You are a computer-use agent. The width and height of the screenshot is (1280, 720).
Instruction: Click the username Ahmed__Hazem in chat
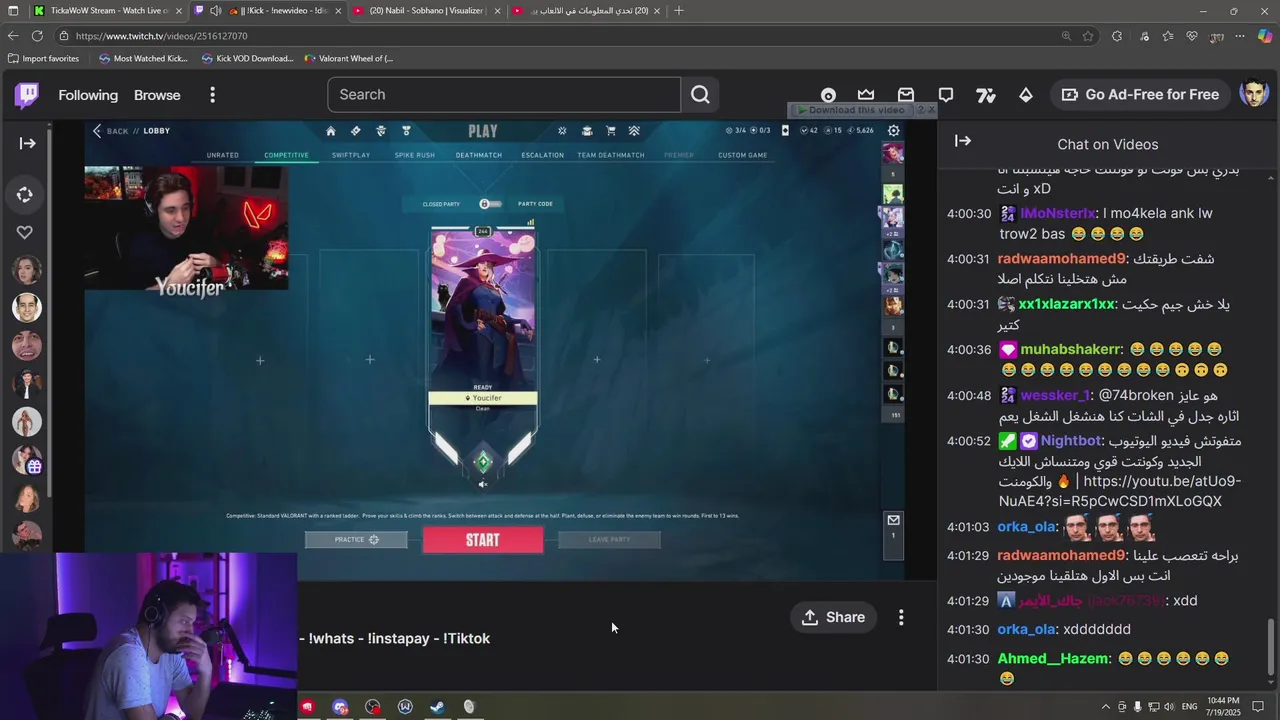pyautogui.click(x=1053, y=659)
